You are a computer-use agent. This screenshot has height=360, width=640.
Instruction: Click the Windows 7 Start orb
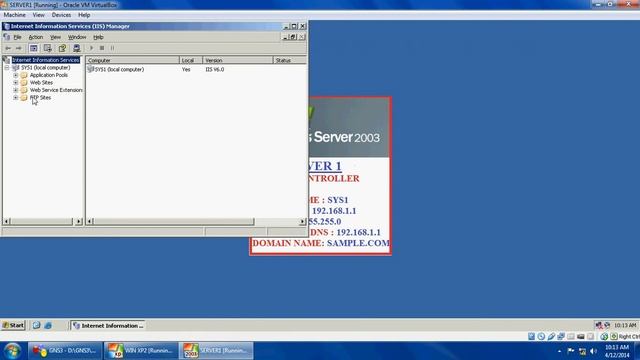12,351
